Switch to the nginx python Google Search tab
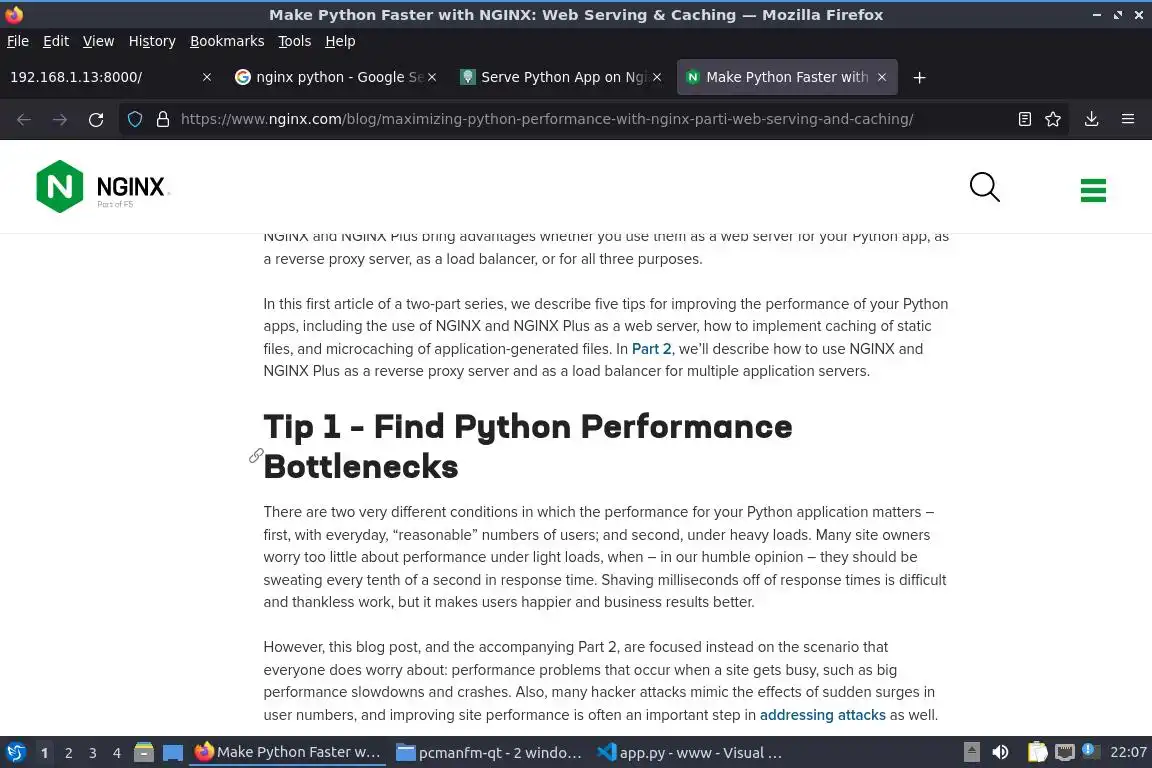Image resolution: width=1152 pixels, height=768 pixels. (336, 77)
